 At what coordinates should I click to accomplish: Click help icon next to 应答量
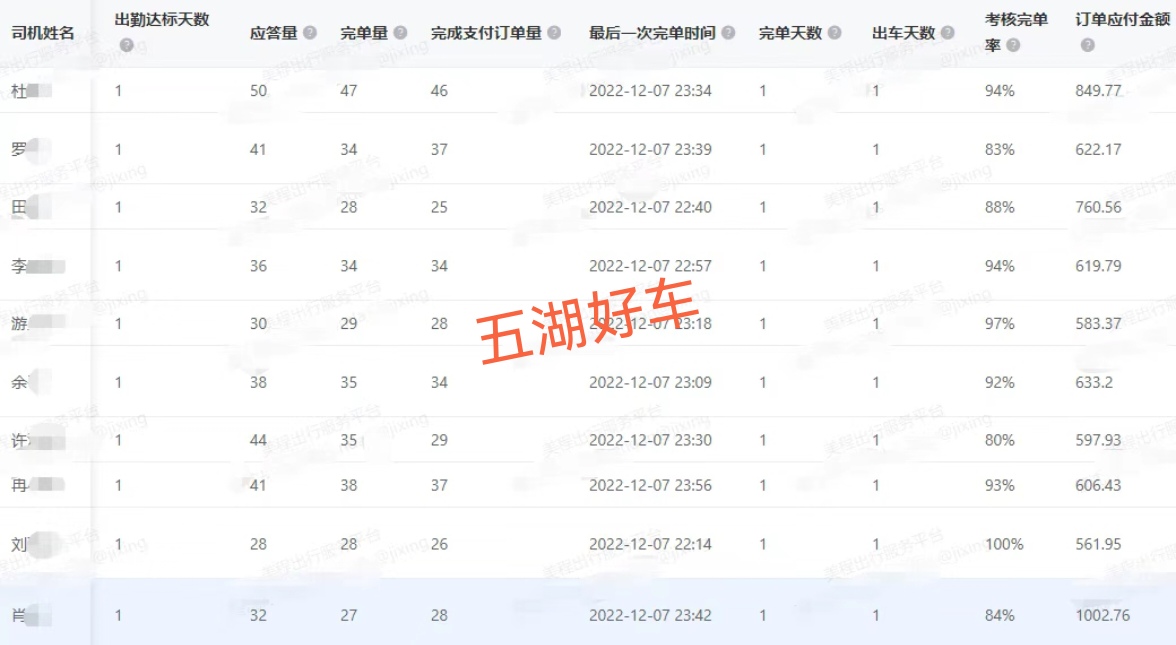310,33
